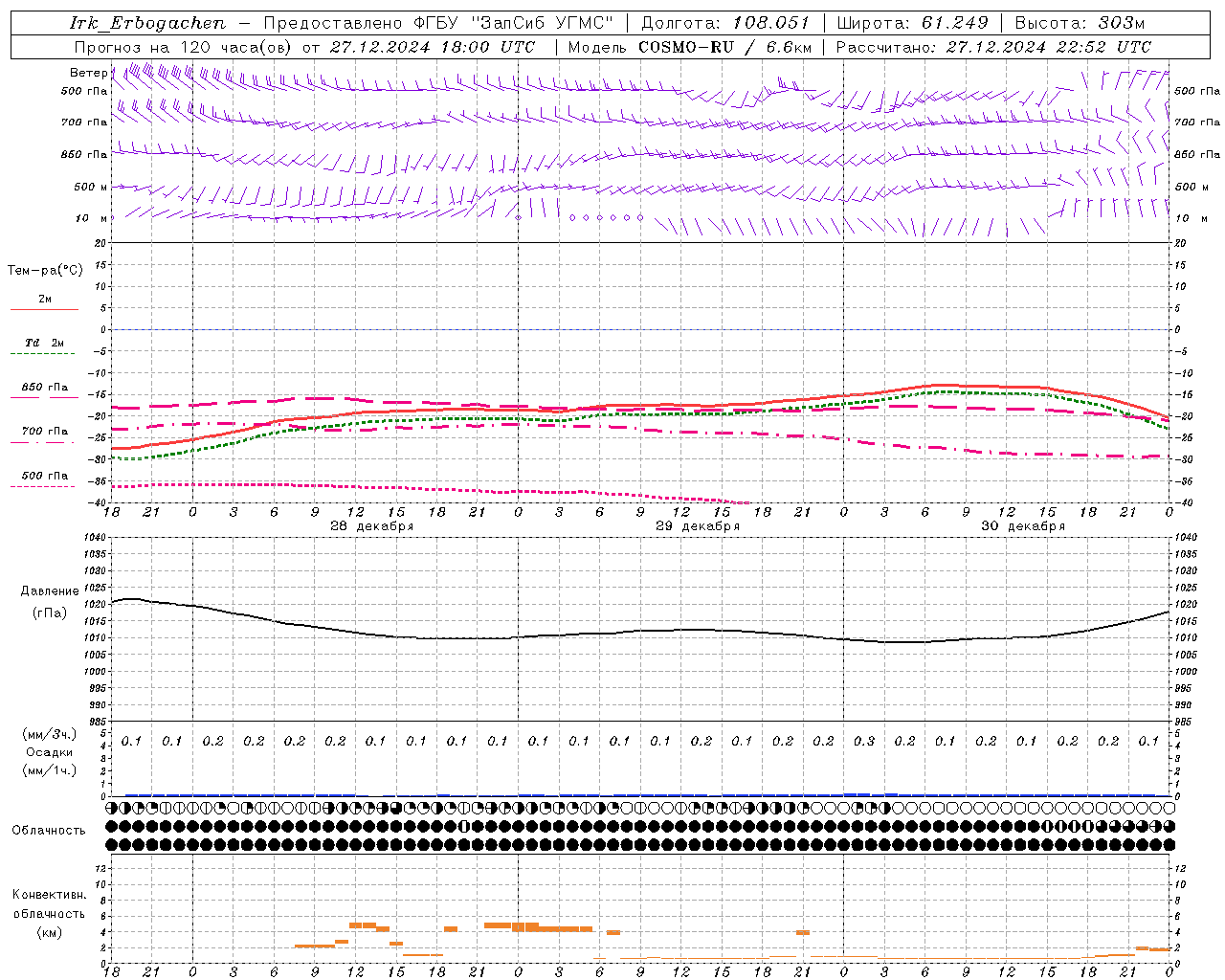Click the orange convective bar at 21h on 29 декабря

click(803, 932)
